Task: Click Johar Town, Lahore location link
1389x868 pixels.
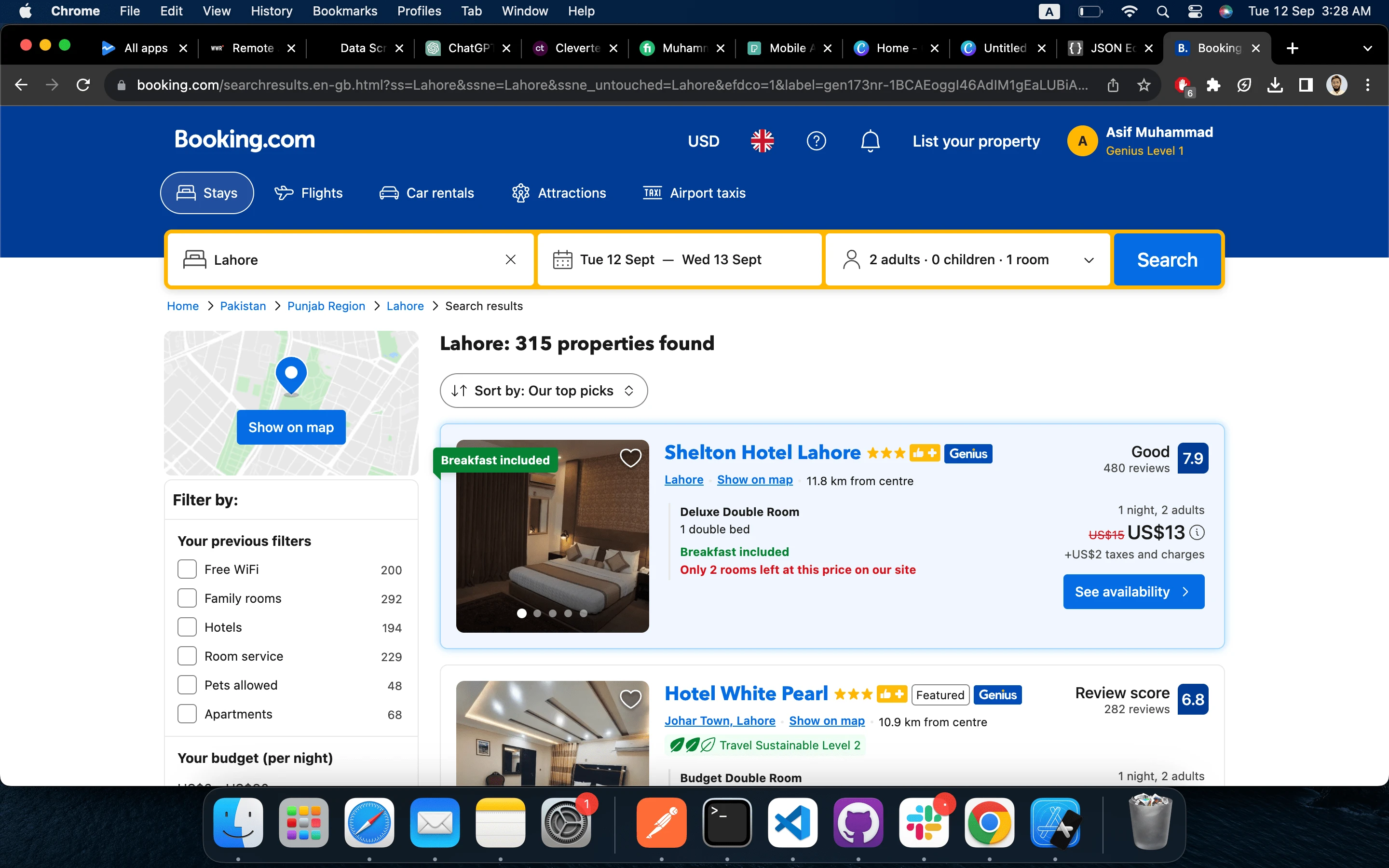Action: click(720, 721)
